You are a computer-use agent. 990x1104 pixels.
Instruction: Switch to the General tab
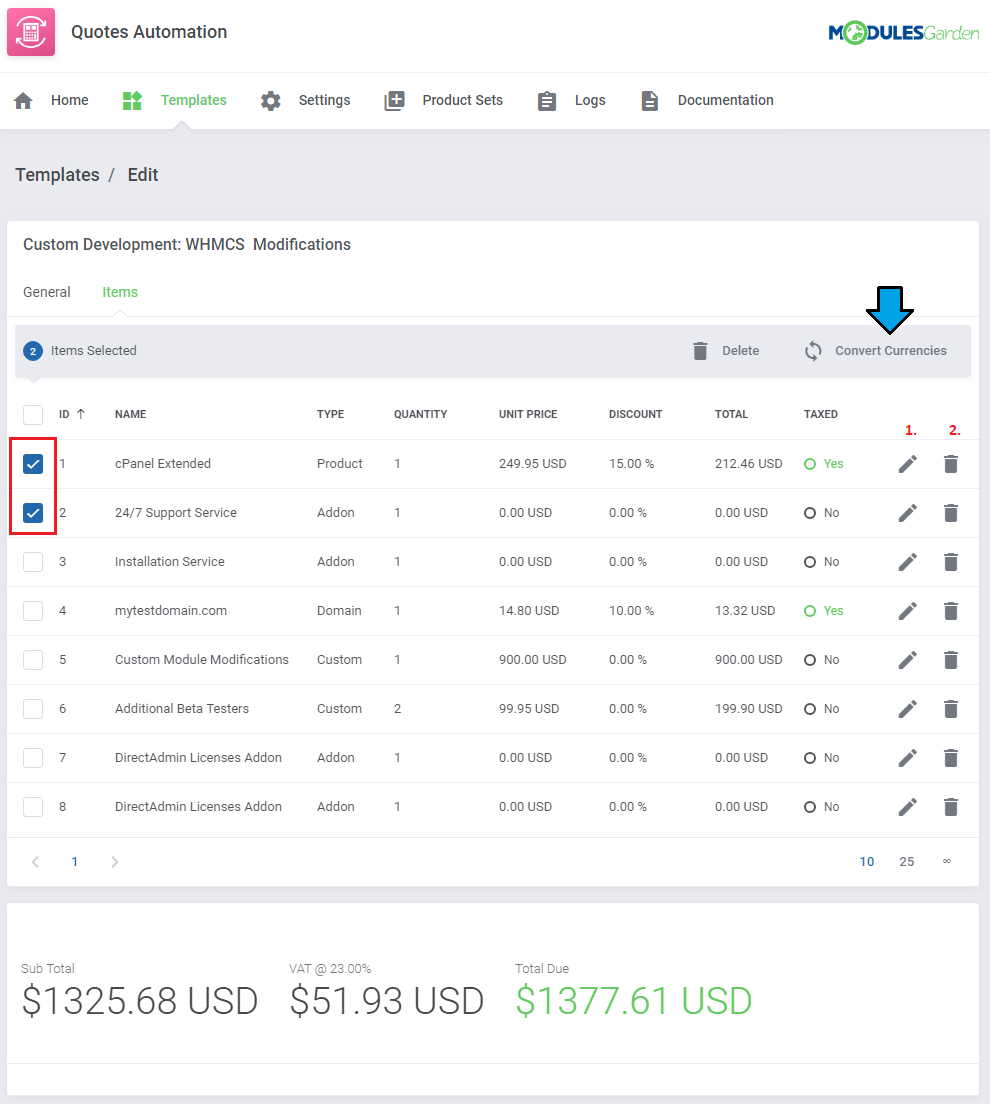click(46, 292)
